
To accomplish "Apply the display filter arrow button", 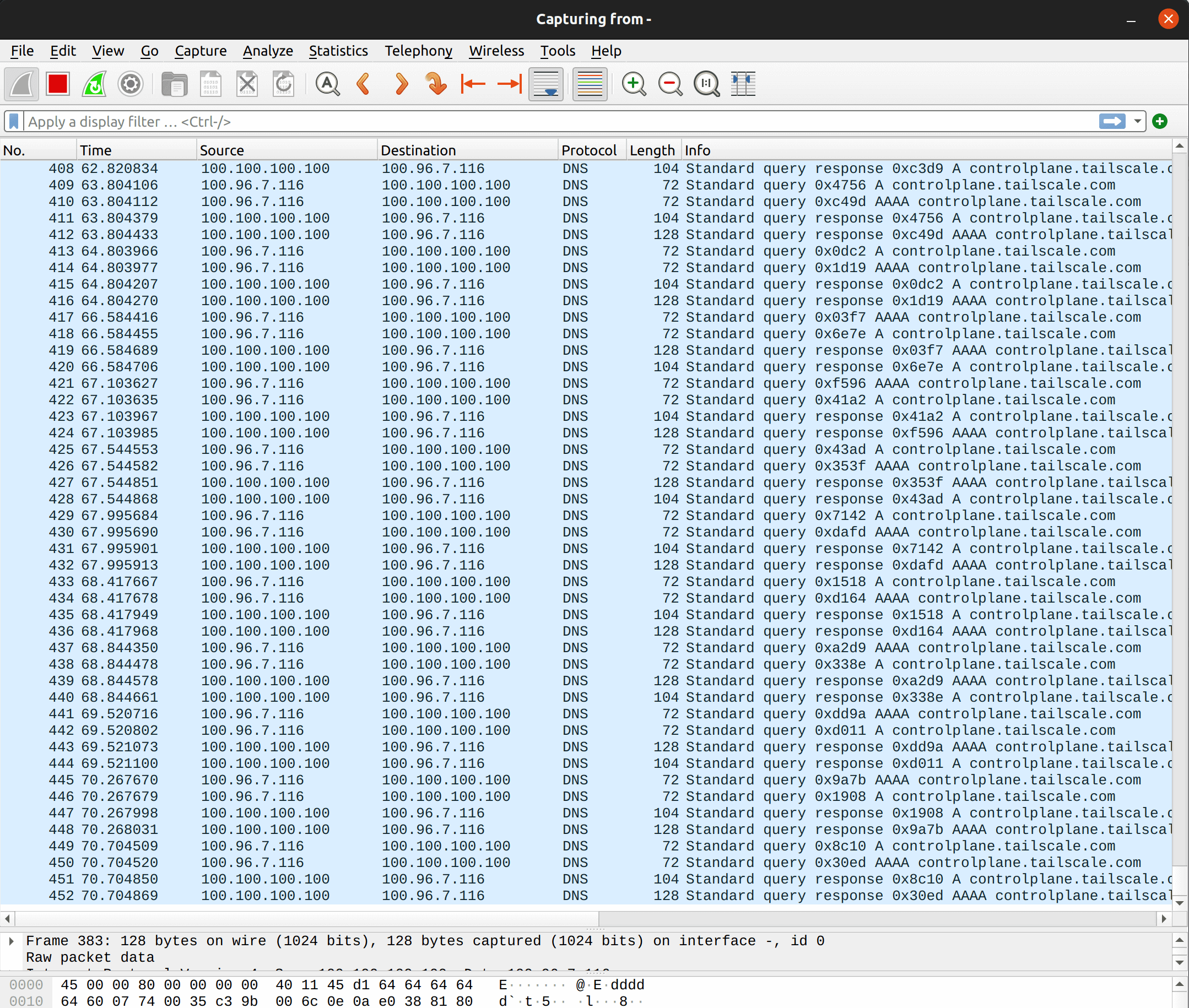I will tap(1112, 121).
